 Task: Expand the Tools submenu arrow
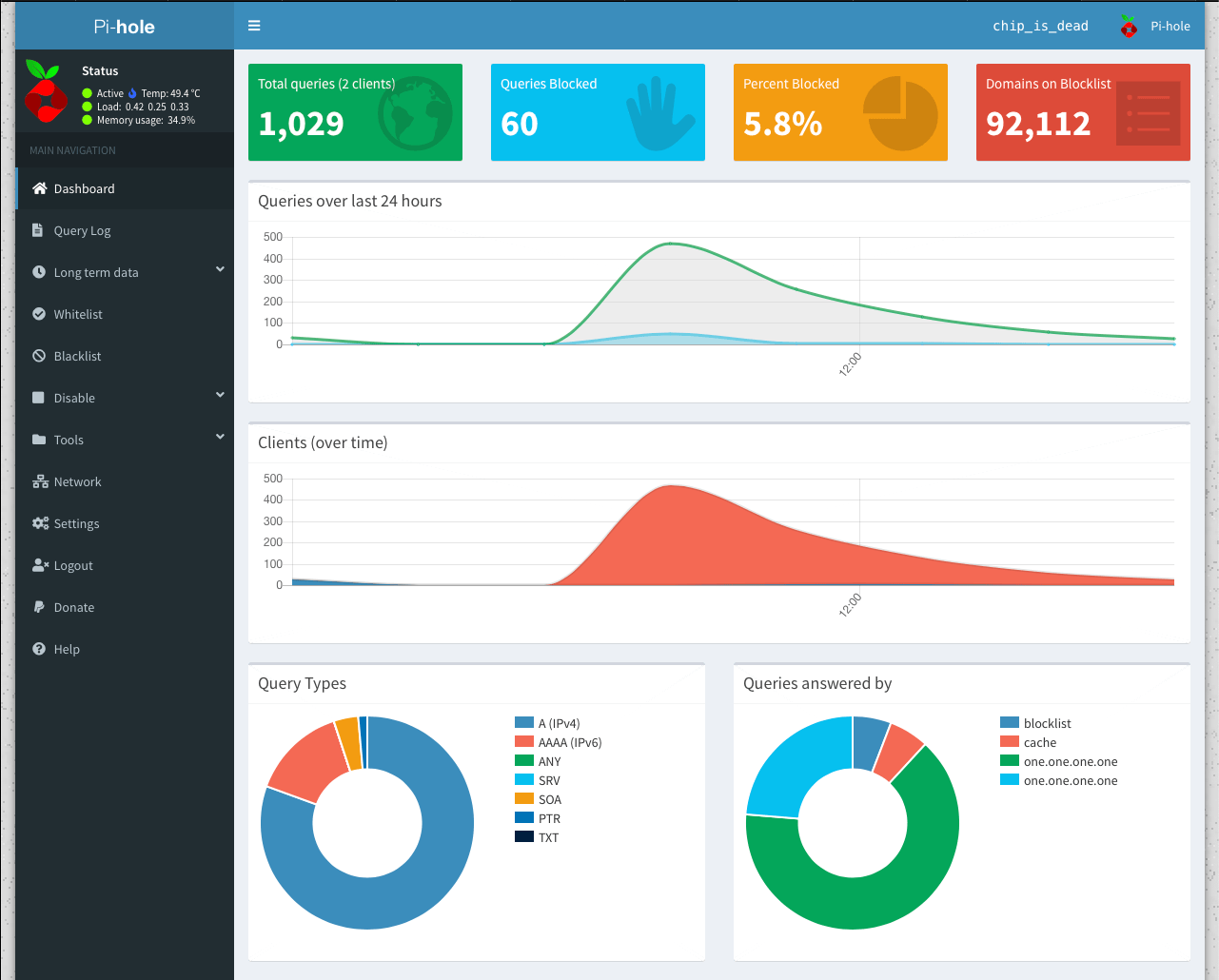[220, 438]
